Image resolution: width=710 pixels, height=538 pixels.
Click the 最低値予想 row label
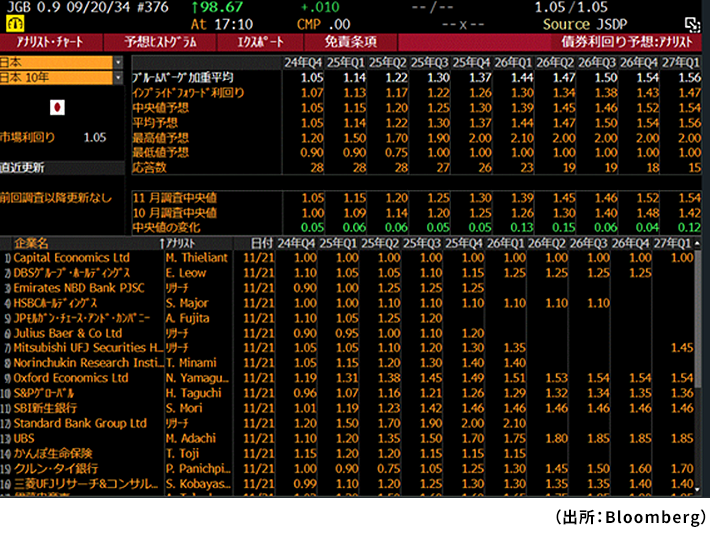tap(160, 153)
